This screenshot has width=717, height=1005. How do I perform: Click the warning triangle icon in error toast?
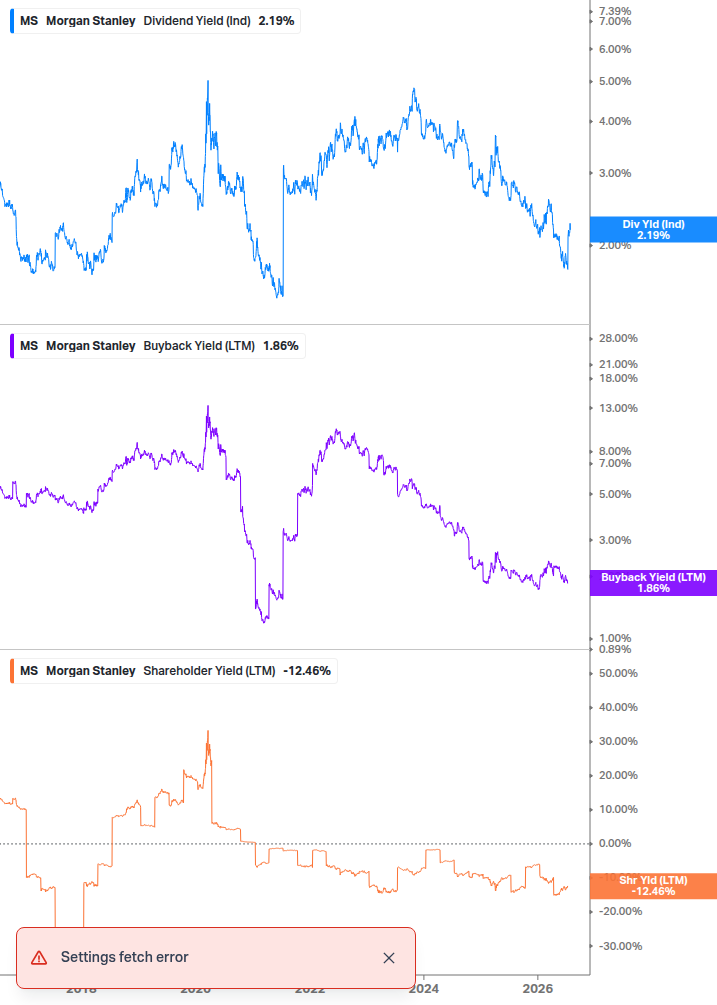pyautogui.click(x=39, y=958)
